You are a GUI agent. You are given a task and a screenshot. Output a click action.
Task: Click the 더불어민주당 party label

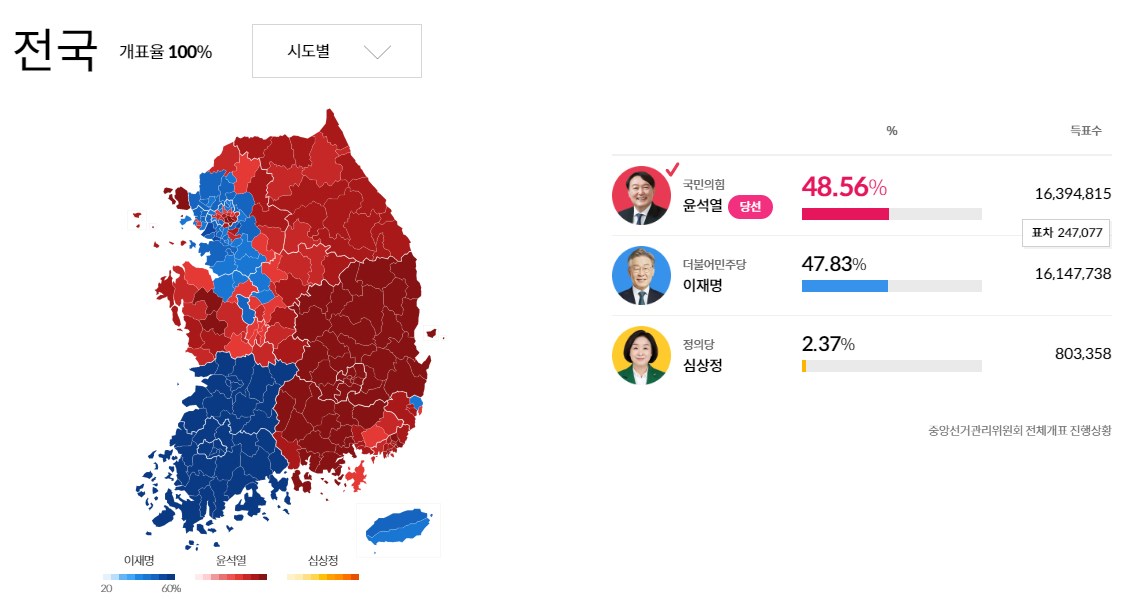point(714,265)
